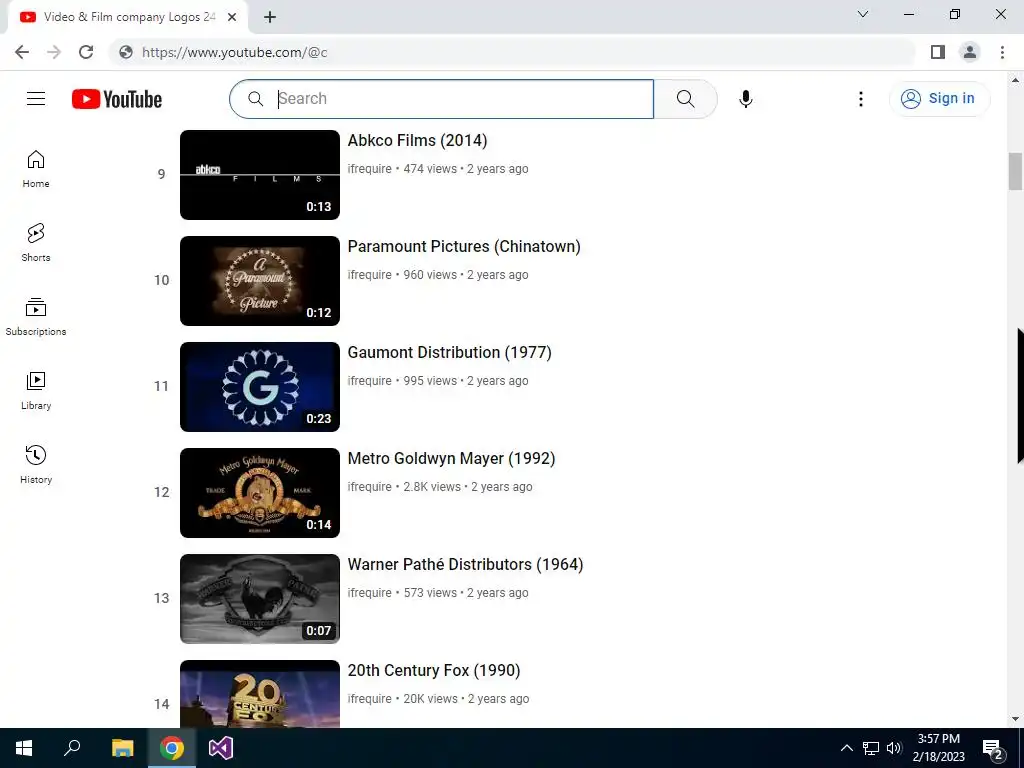Toggle the browser side panel
Viewport: 1024px width, 768px height.
tap(938, 52)
